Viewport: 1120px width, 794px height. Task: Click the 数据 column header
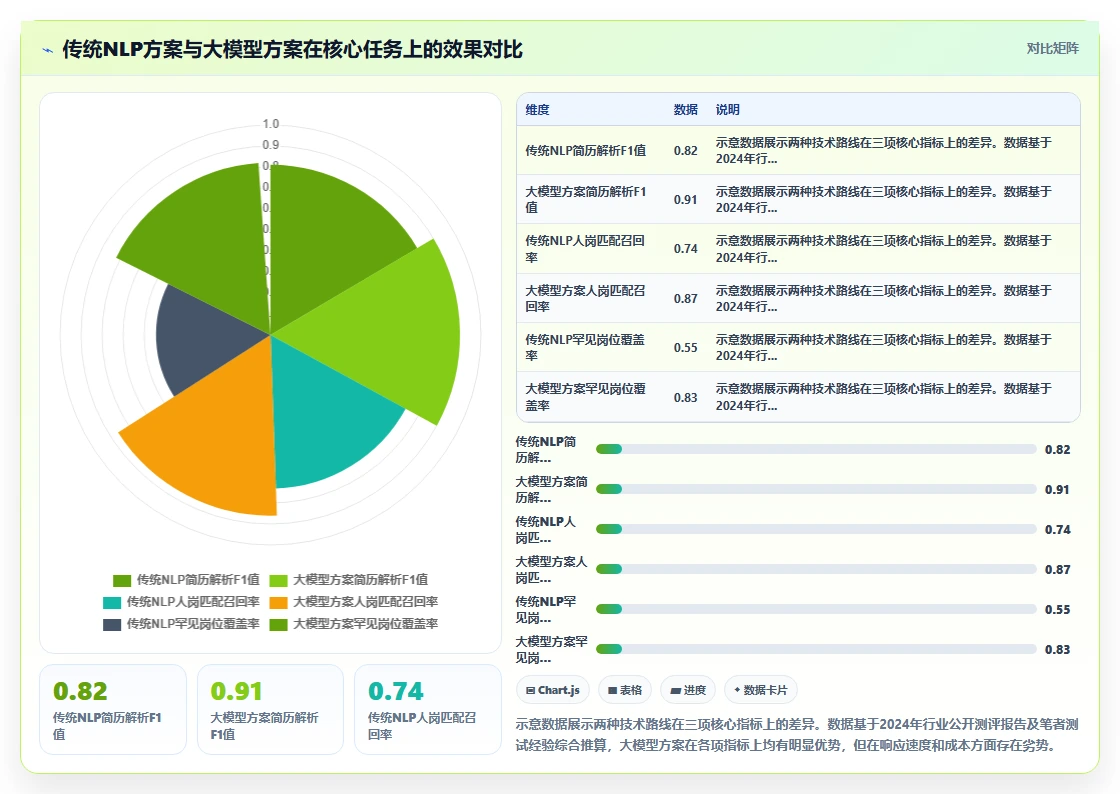pyautogui.click(x=685, y=109)
